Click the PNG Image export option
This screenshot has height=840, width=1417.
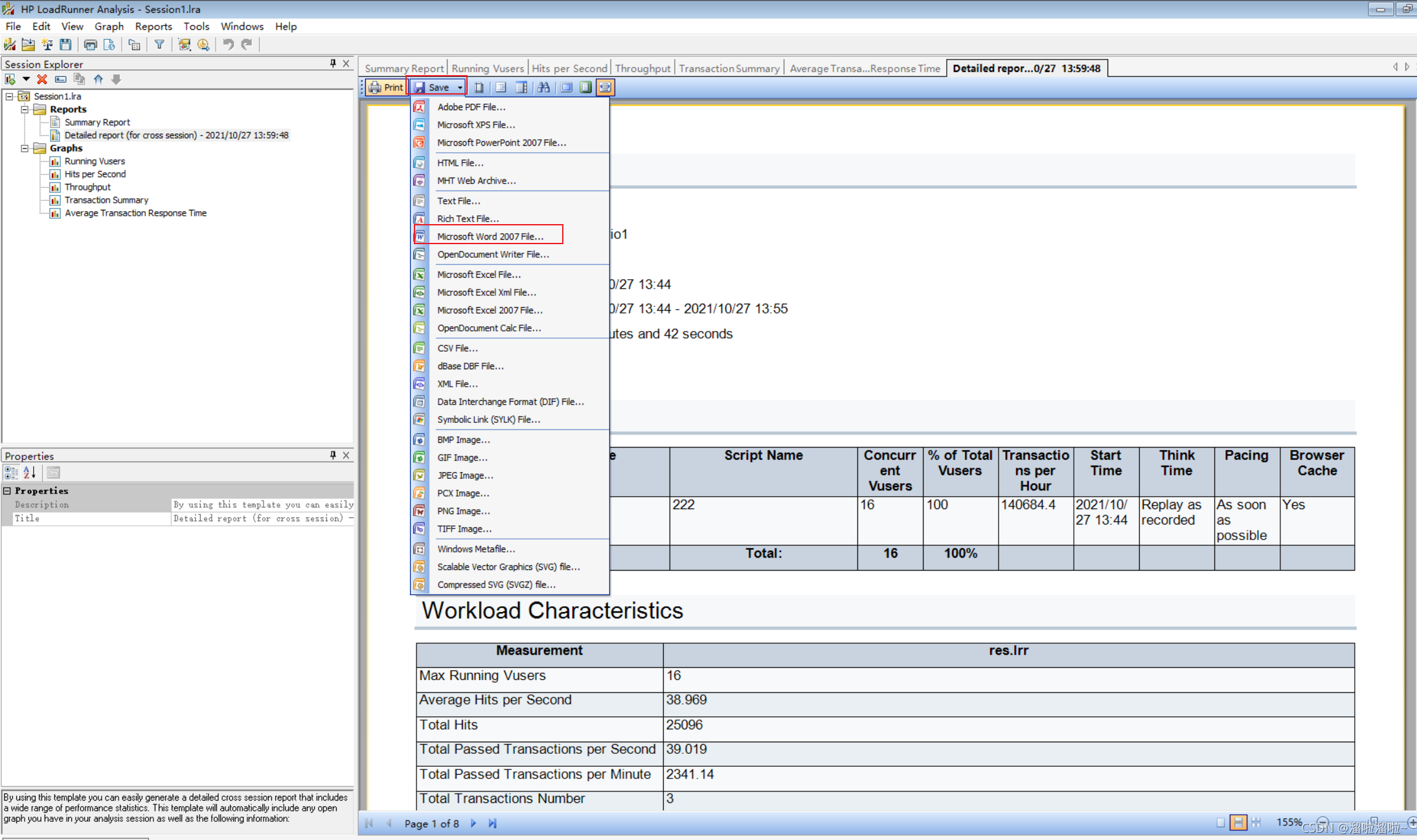coord(463,511)
